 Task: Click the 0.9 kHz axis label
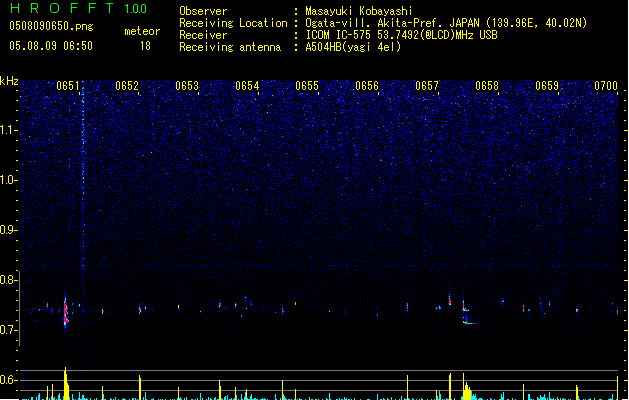[x=8, y=230]
